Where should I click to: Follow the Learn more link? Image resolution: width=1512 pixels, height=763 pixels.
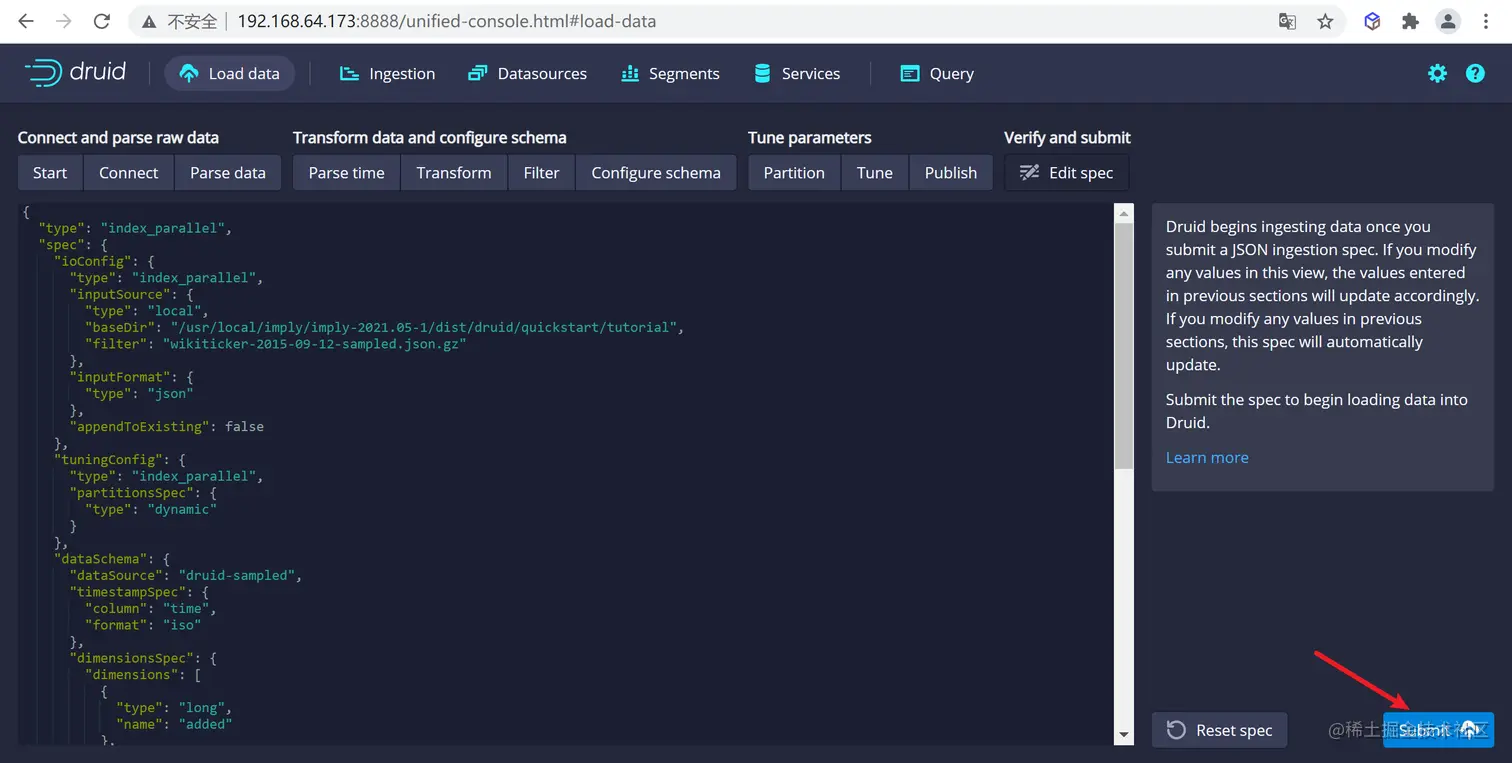tap(1207, 457)
